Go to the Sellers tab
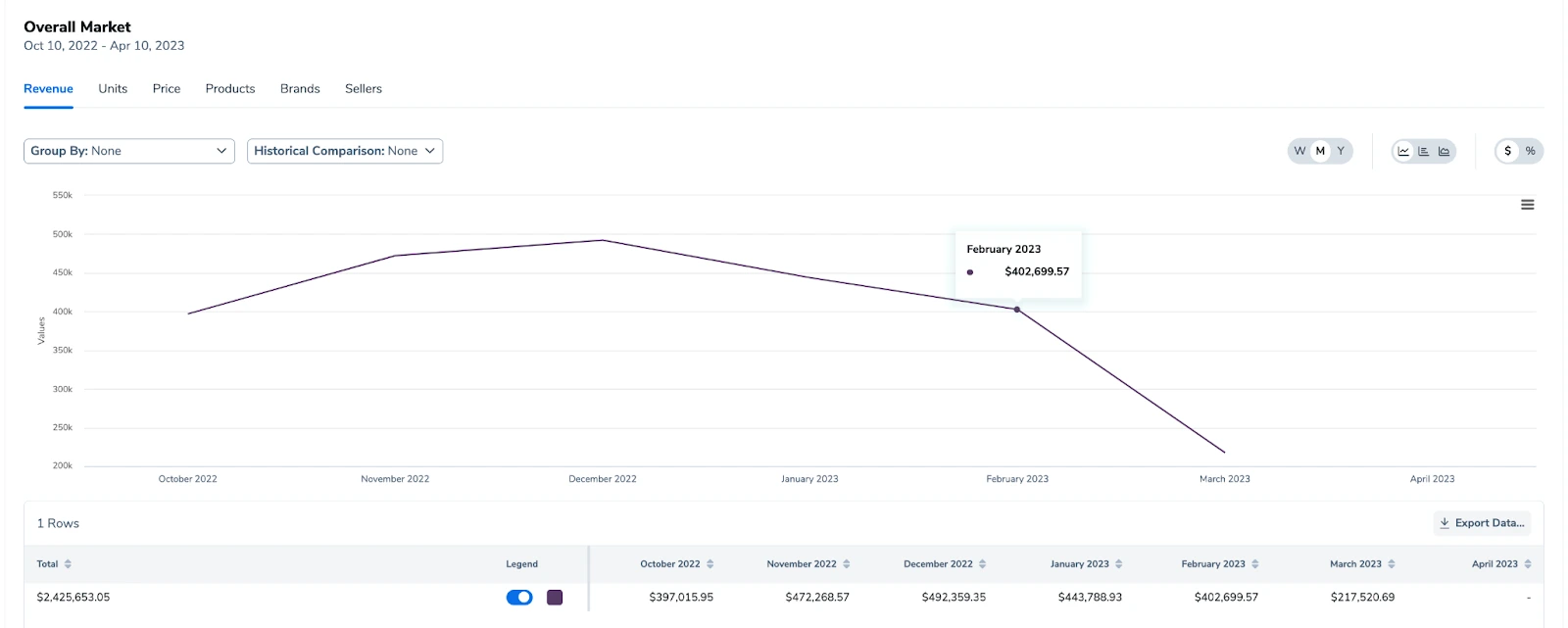 point(364,89)
